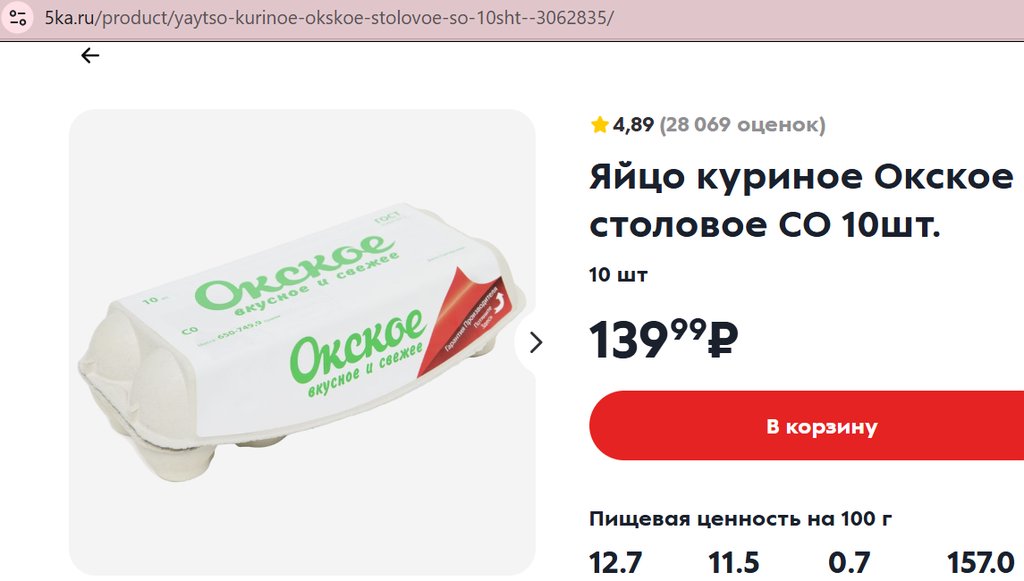1024x581 pixels.
Task: Select the 157.0 nutrition value
Action: (x=980, y=563)
